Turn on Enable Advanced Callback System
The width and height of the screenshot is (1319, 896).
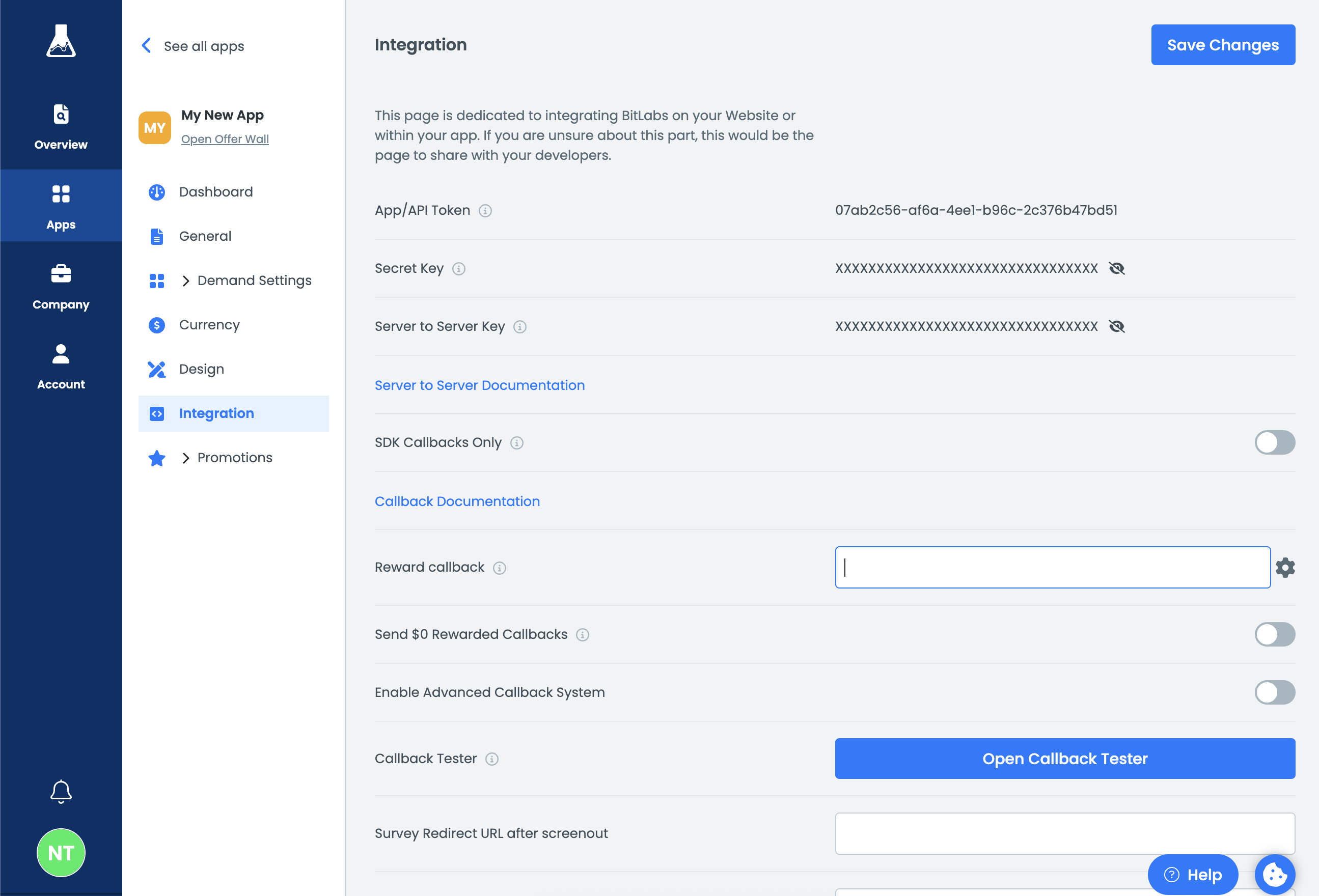coord(1274,692)
